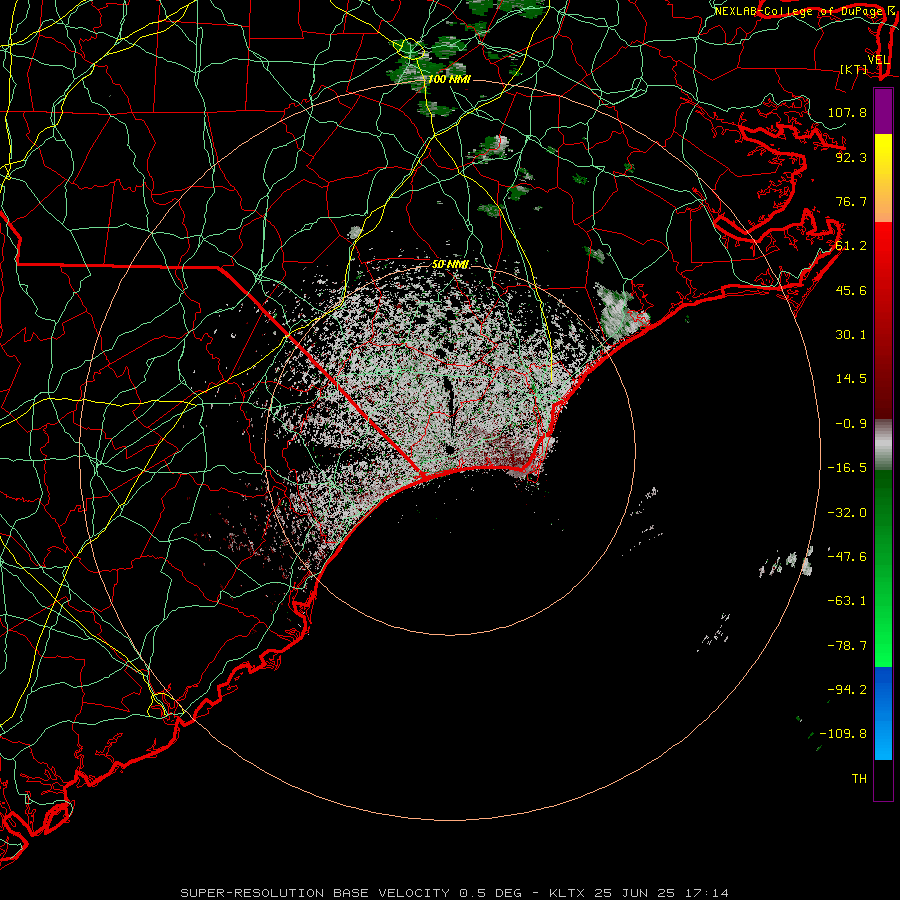Click the -32.0 velocity scale value
This screenshot has width=900, height=900.
coord(847,512)
